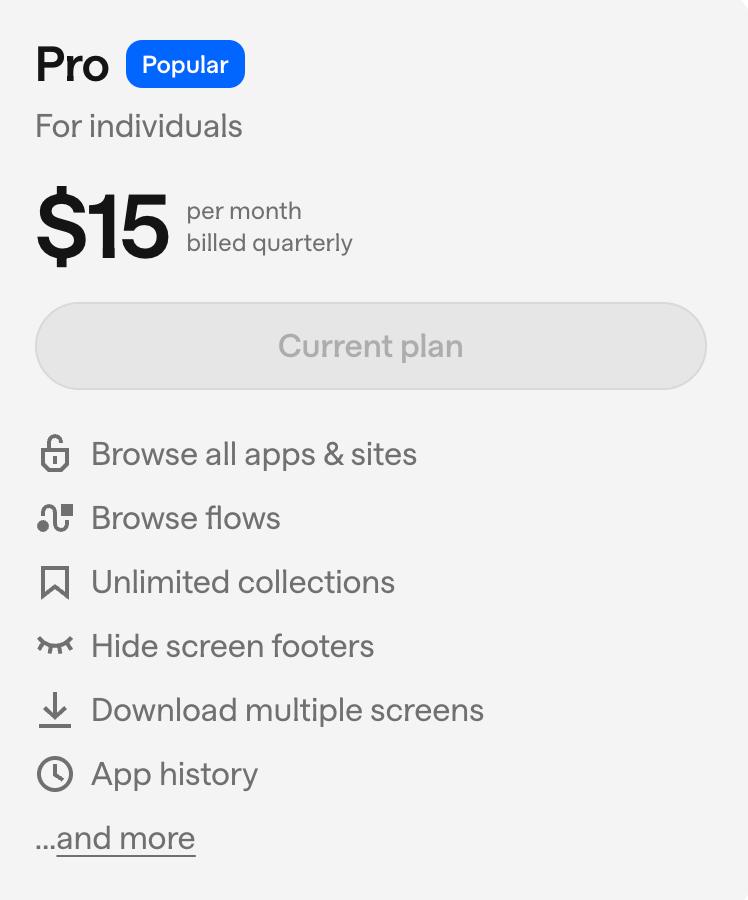Open the 'and more' link

(126, 839)
